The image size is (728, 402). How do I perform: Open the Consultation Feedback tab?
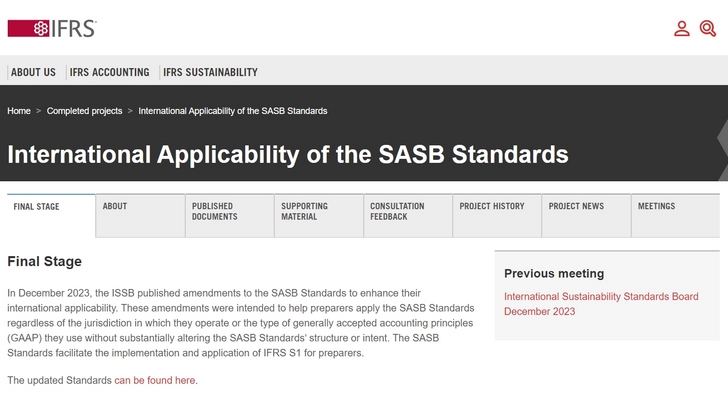[397, 211]
